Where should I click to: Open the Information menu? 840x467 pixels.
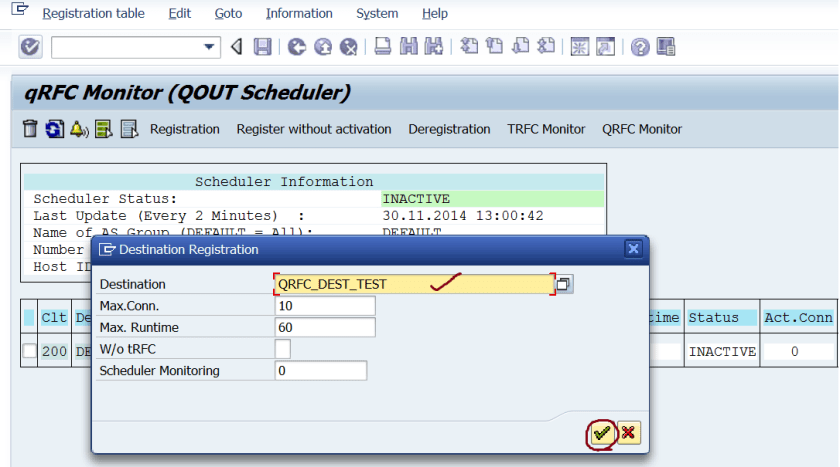click(299, 13)
